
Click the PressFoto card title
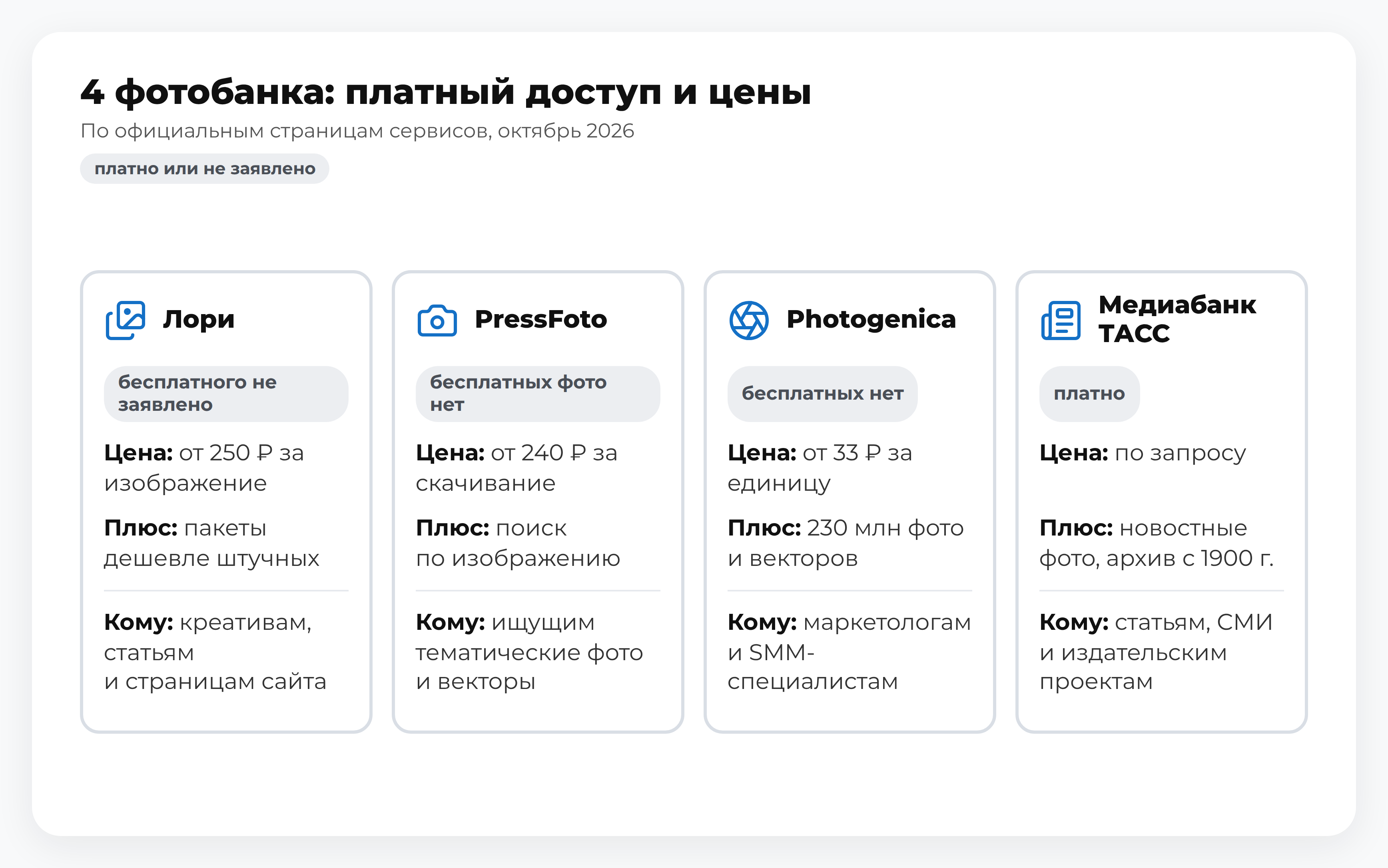(x=541, y=319)
